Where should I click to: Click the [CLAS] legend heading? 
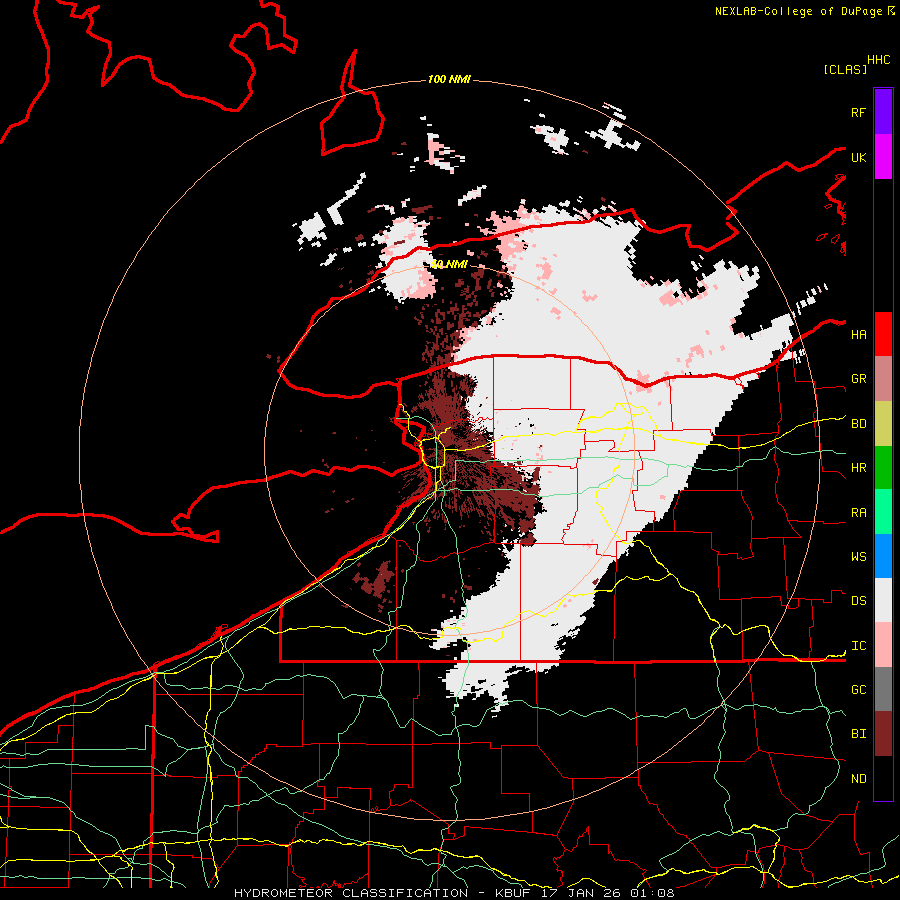[845, 69]
